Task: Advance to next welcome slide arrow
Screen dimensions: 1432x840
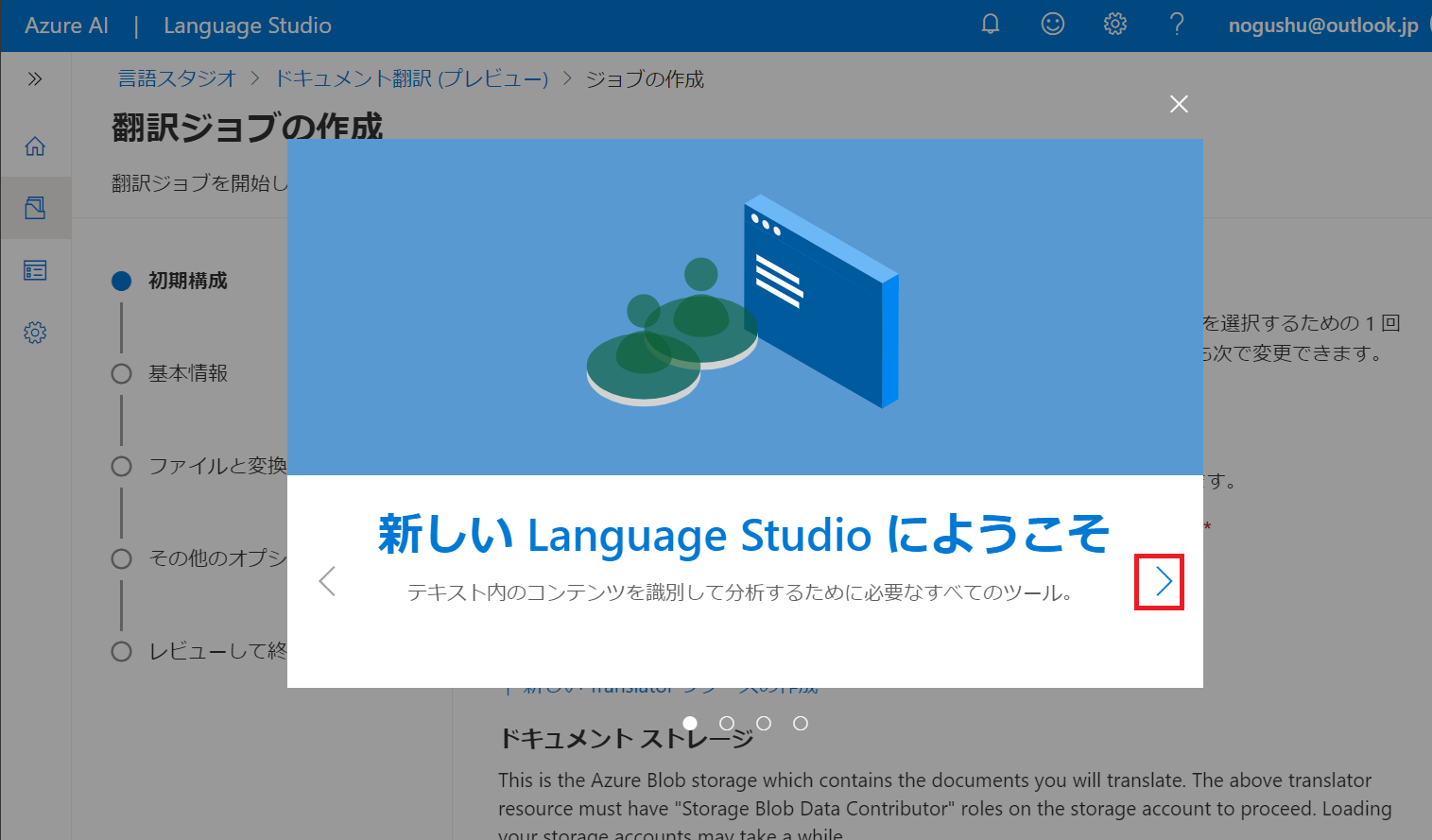Action: click(1164, 582)
